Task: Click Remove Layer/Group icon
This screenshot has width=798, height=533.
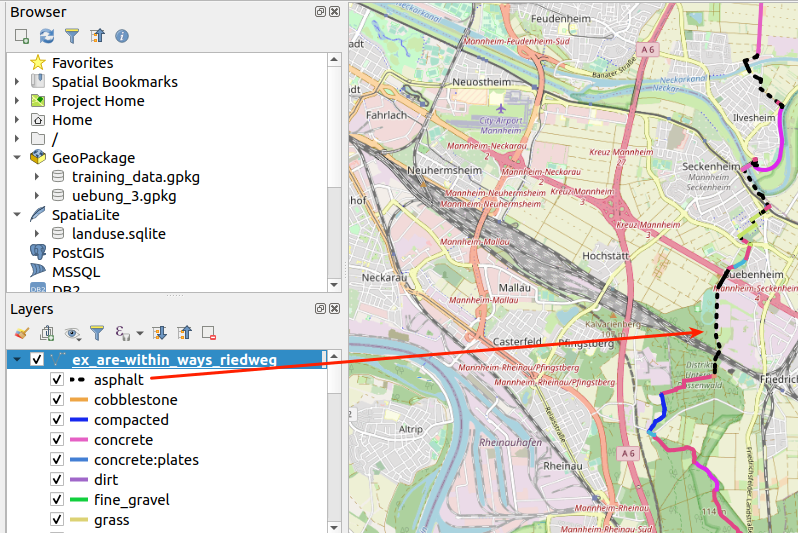Action: coord(209,333)
